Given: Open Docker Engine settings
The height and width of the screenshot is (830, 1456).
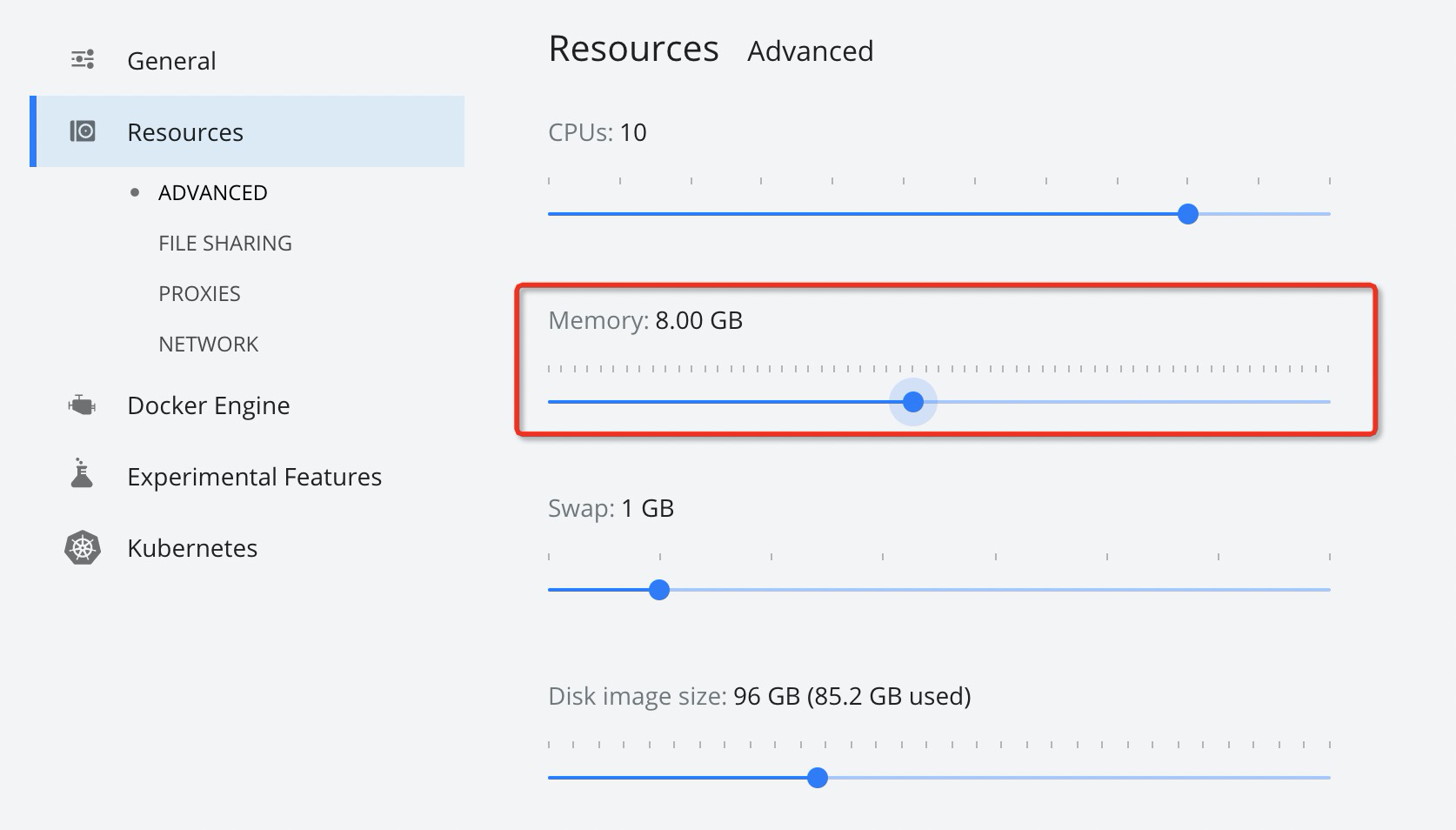Looking at the screenshot, I should (x=209, y=405).
